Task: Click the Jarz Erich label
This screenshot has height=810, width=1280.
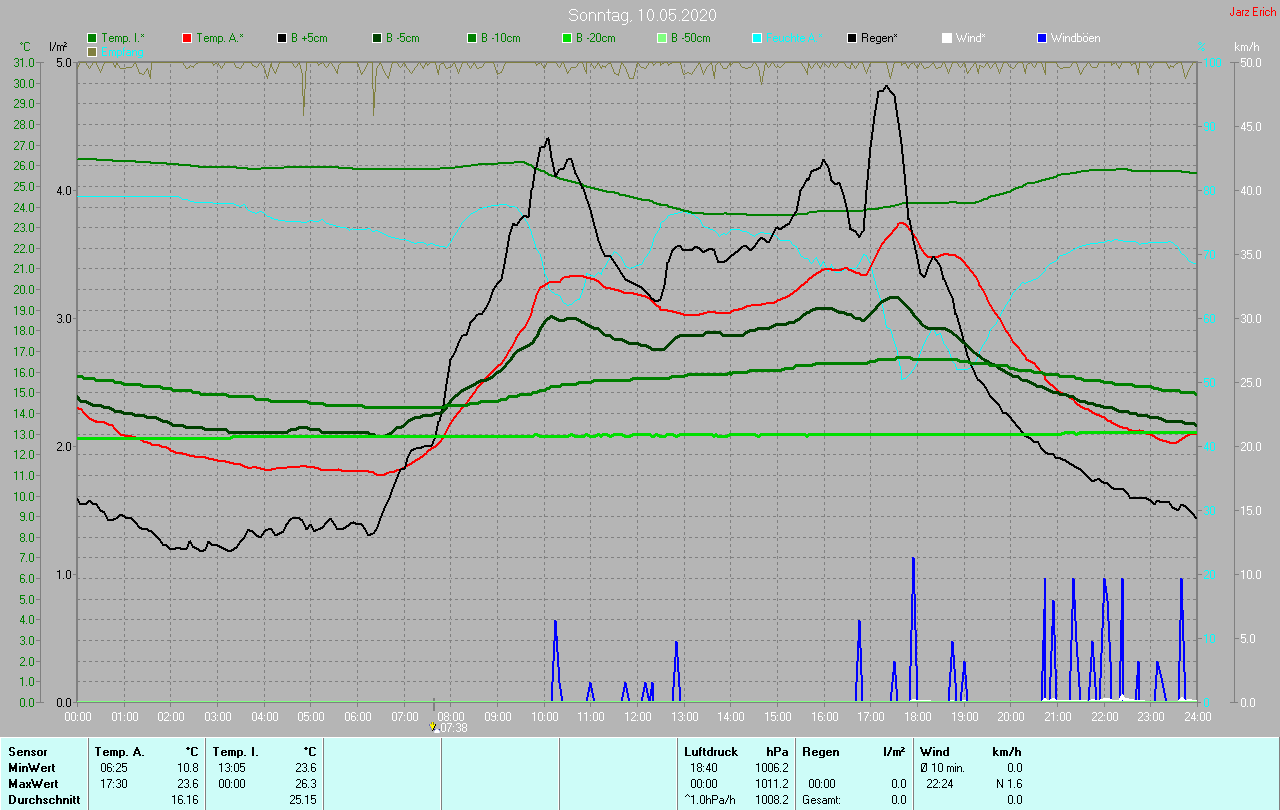Action: [1252, 12]
